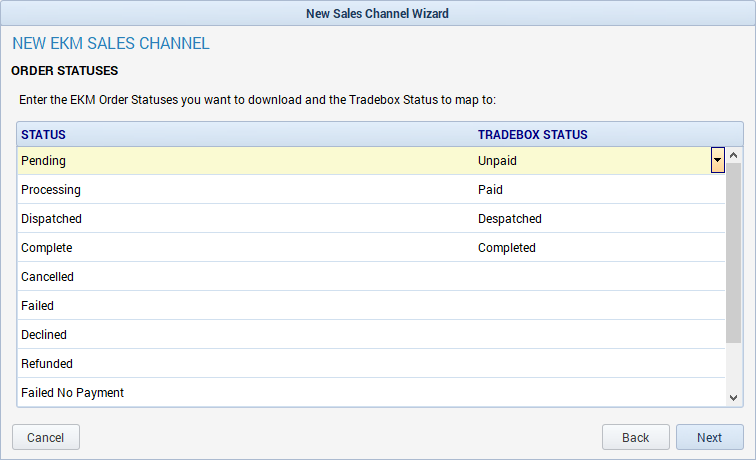Click the Cancelled status row
The width and height of the screenshot is (756, 460).
click(371, 276)
